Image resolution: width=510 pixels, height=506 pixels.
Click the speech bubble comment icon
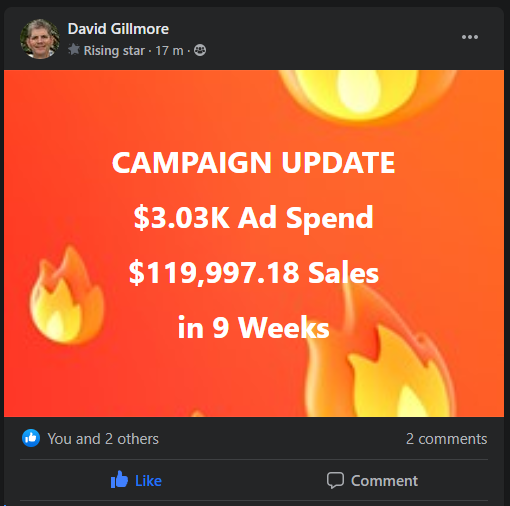coord(335,480)
